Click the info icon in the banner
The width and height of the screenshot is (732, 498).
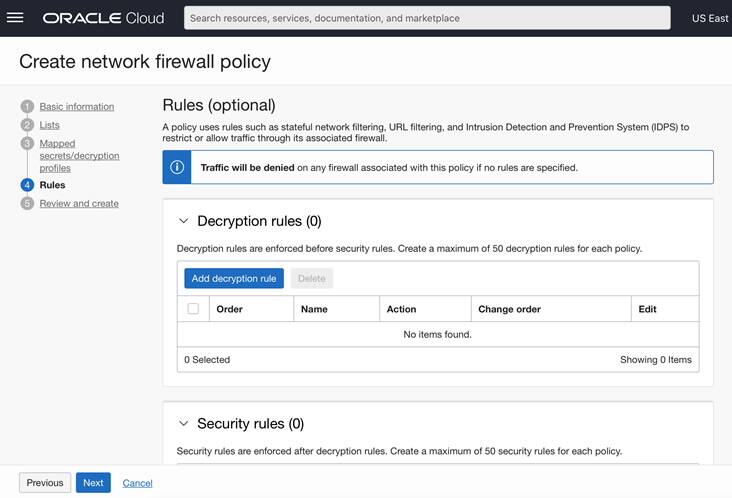click(177, 167)
